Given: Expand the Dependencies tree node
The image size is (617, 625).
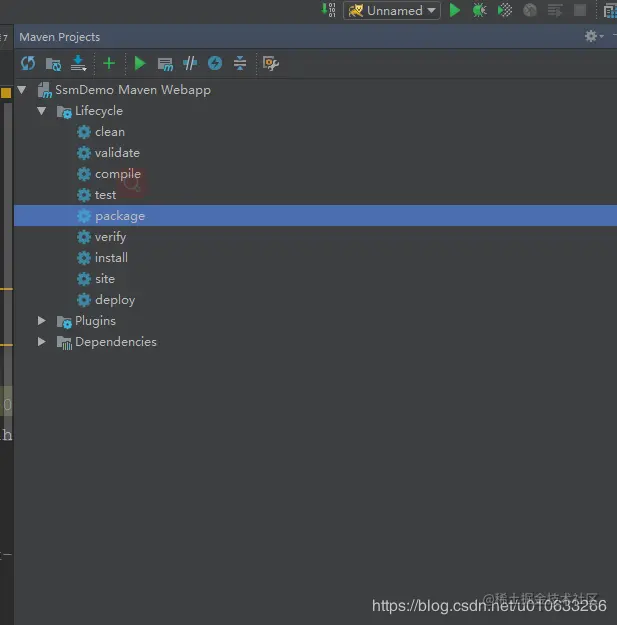Looking at the screenshot, I should pos(41,342).
